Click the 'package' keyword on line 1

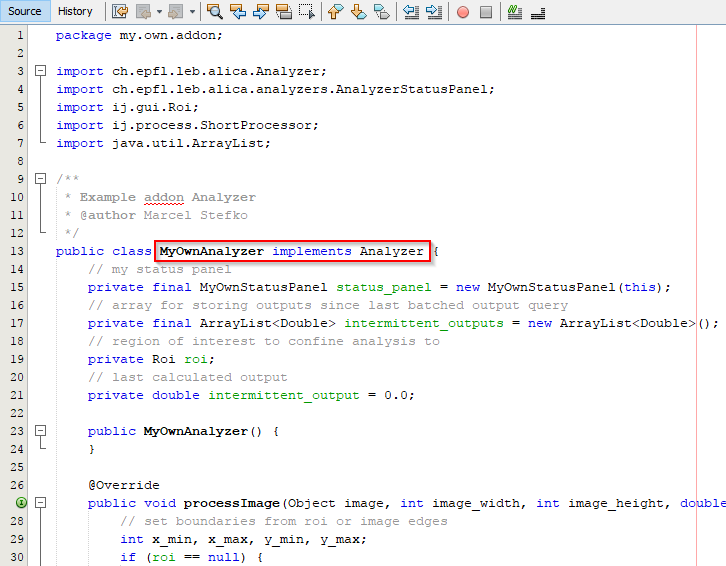click(x=84, y=36)
